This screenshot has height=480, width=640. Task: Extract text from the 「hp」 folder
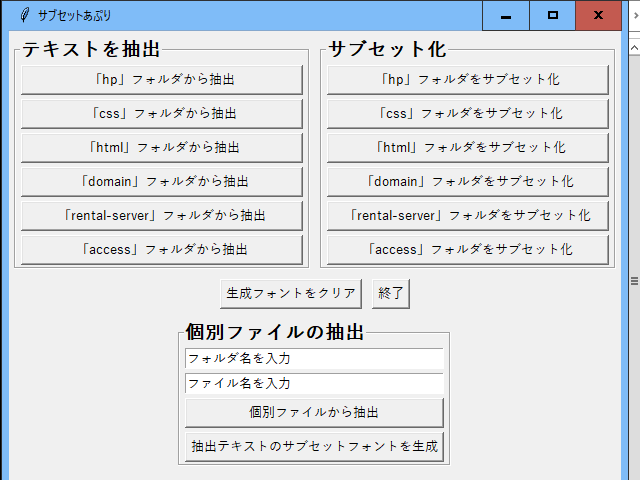(x=162, y=80)
